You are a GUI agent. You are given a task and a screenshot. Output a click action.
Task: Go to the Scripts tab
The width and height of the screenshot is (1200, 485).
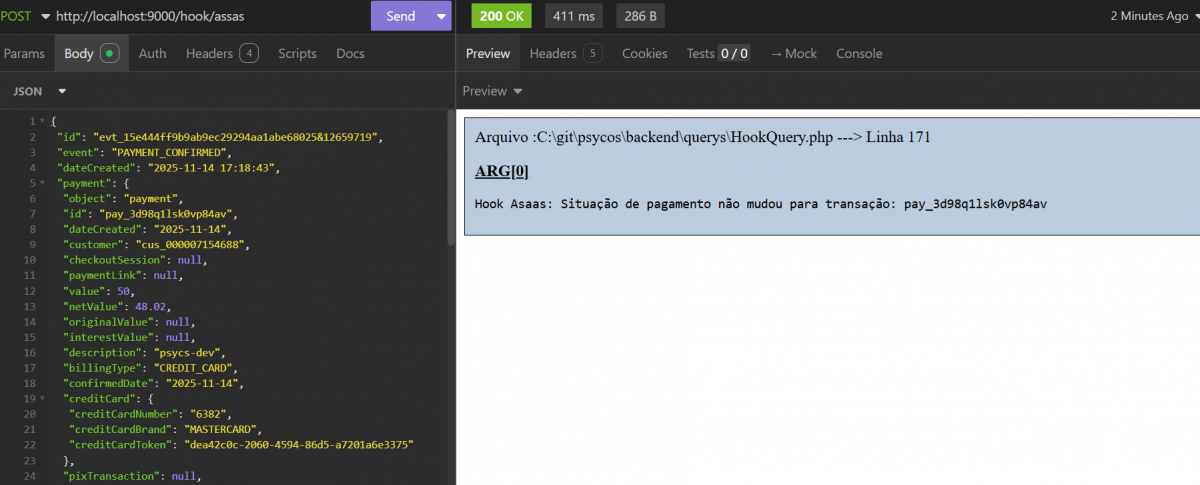click(x=297, y=54)
